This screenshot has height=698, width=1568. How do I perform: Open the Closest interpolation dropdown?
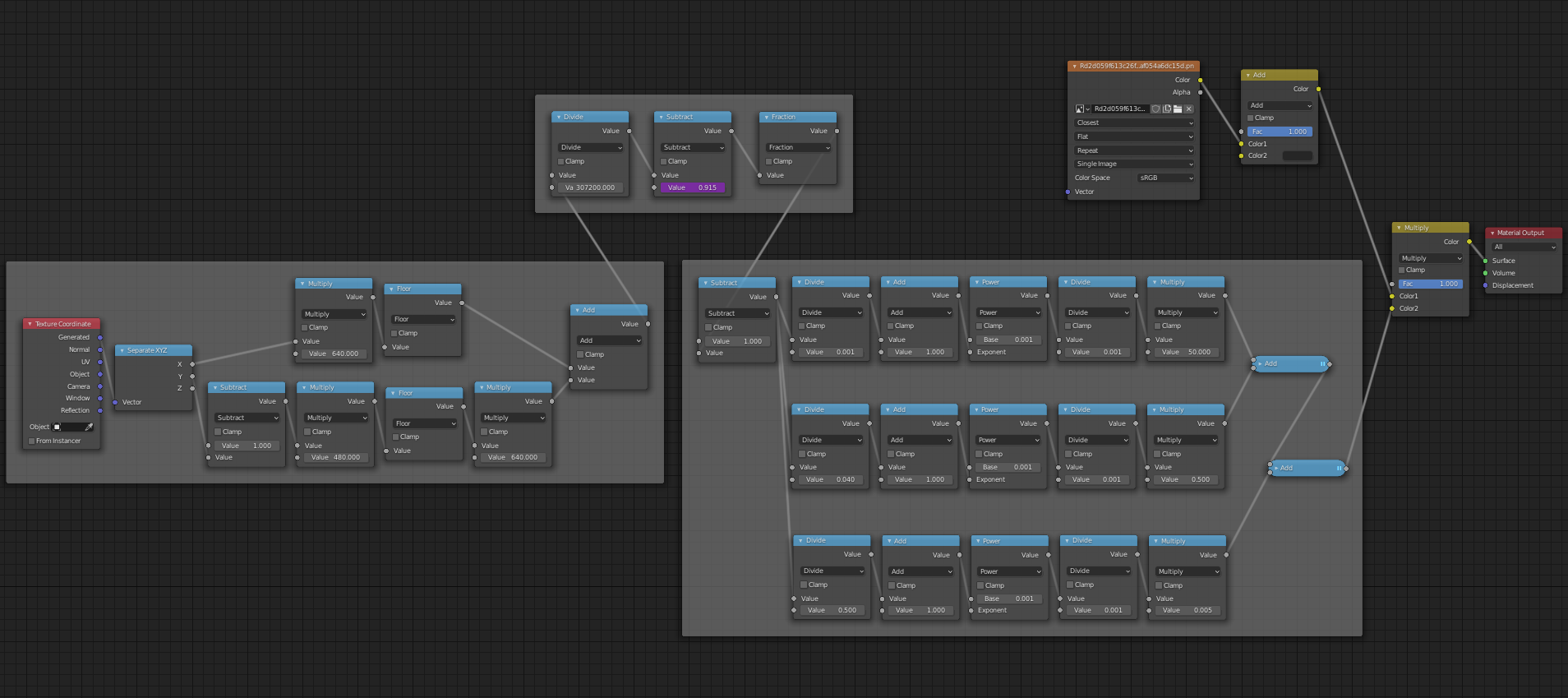tap(1134, 122)
